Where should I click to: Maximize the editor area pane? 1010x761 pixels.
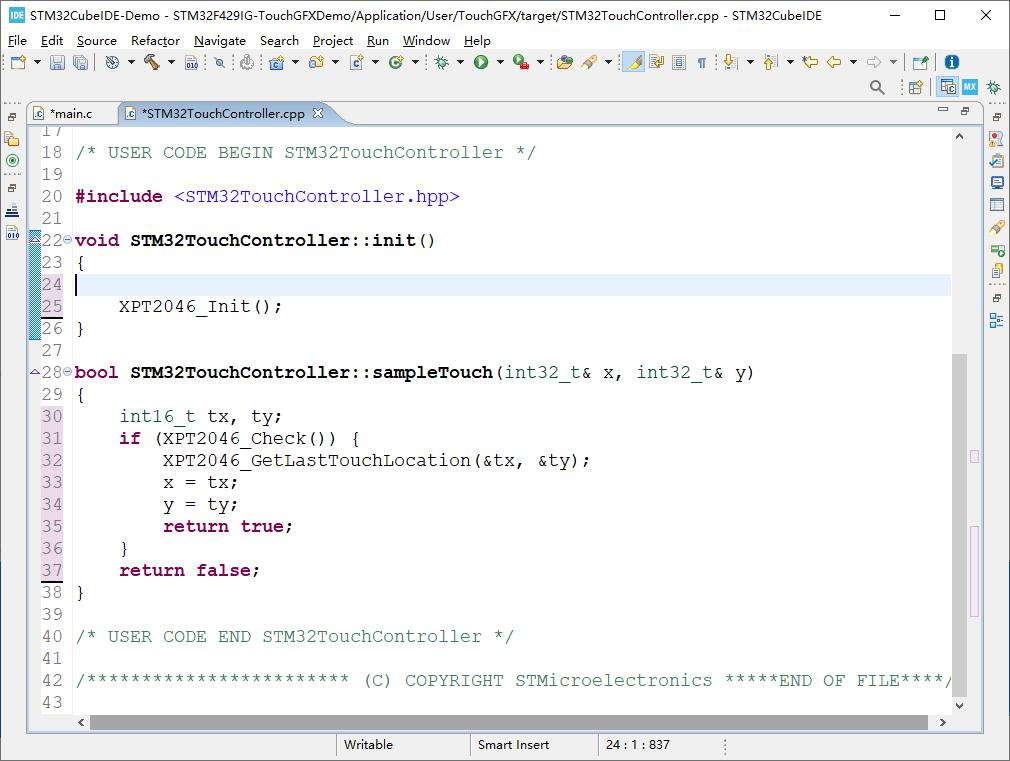pos(965,111)
